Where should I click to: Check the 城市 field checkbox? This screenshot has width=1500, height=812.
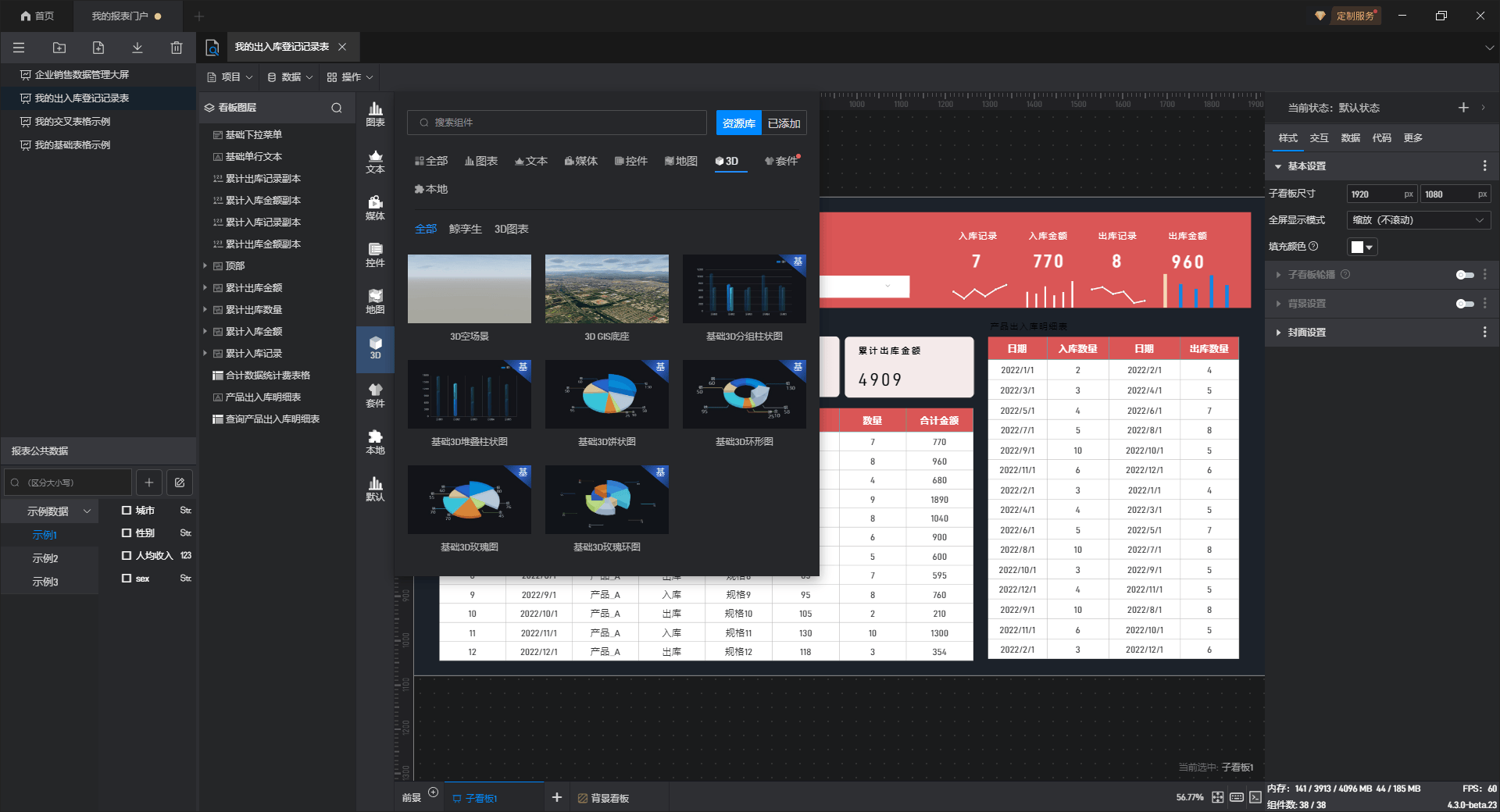(127, 511)
